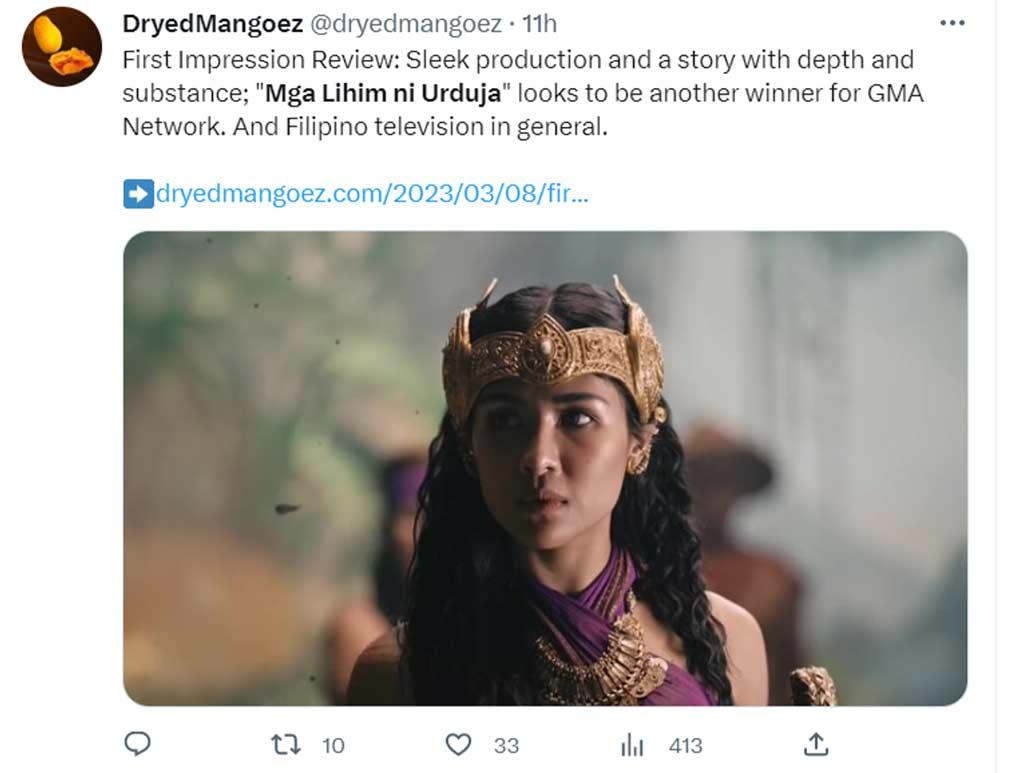Image resolution: width=1031 pixels, height=773 pixels.
Task: Click the view count of 413
Action: 686,745
